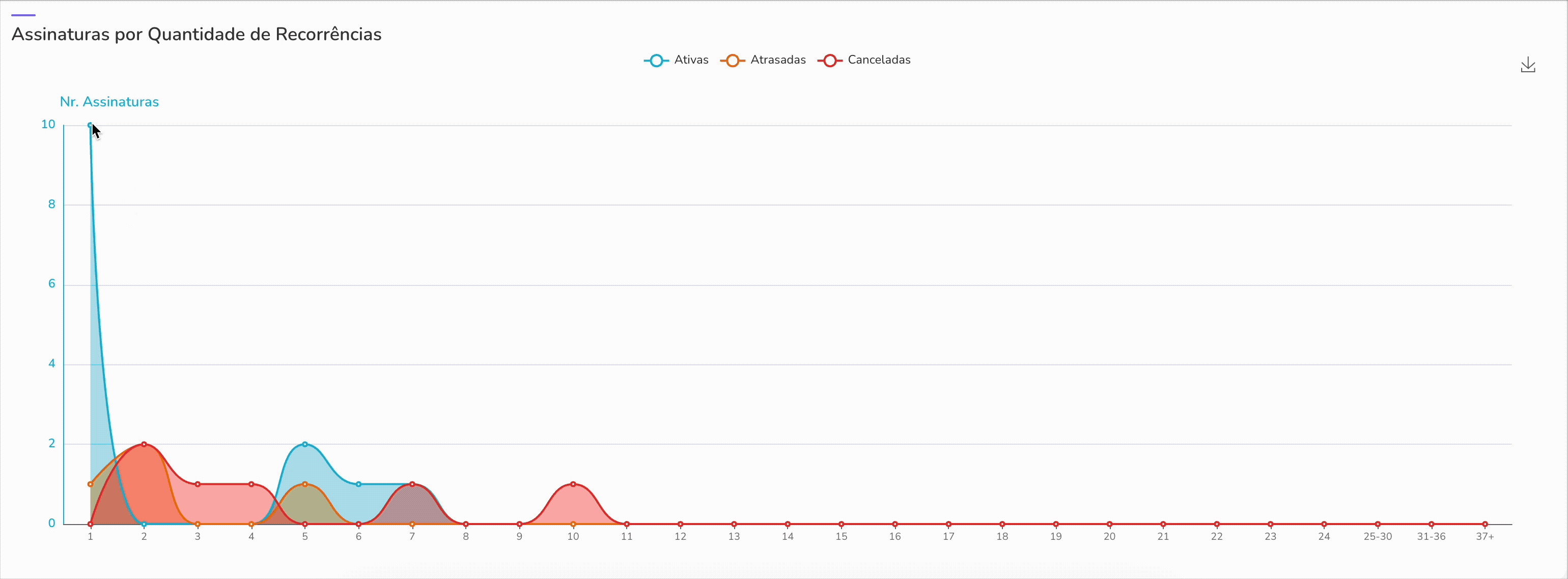Click the Nr. Assinaturas axis title
This screenshot has width=1568, height=579.
click(x=109, y=102)
